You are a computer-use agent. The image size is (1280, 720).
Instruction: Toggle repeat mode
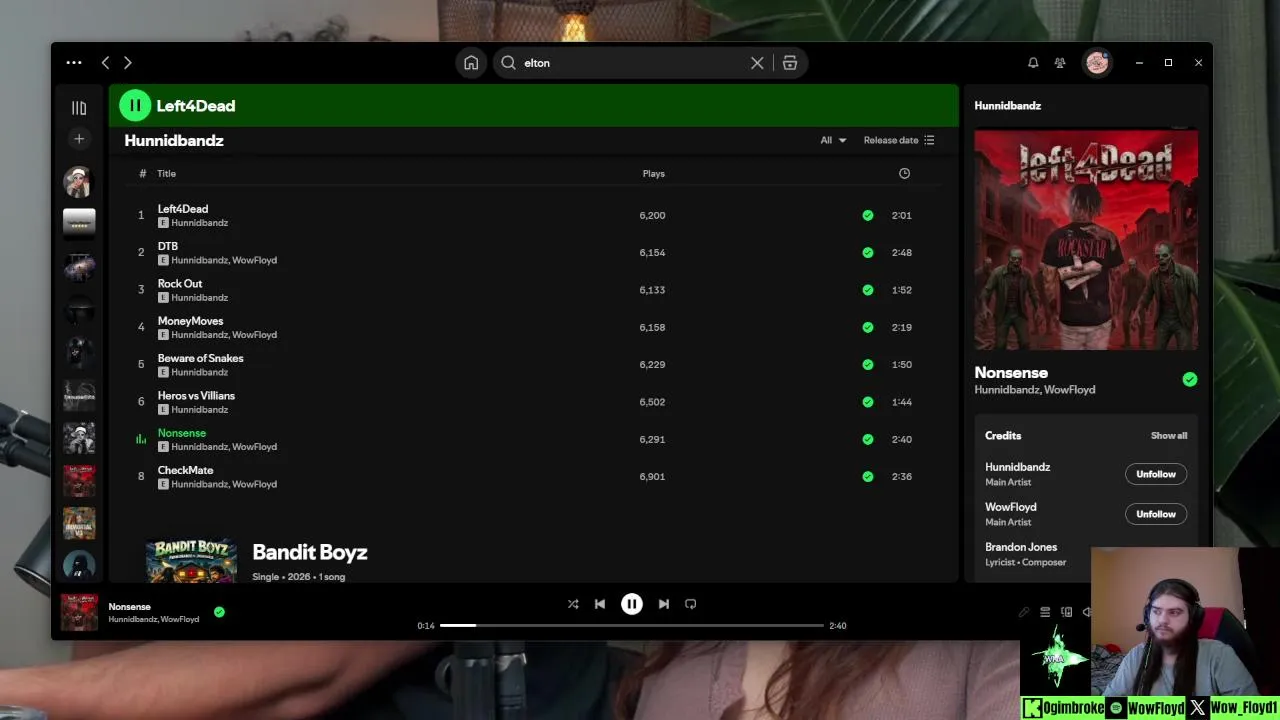point(691,604)
